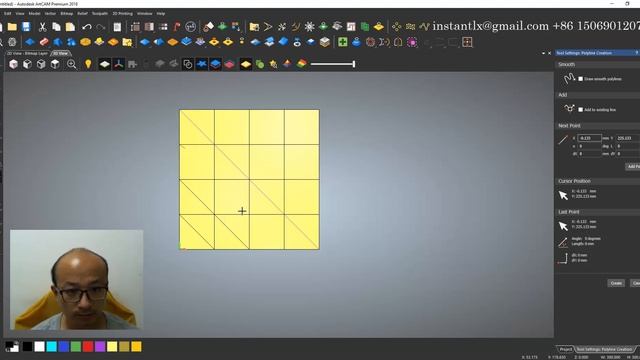Open the Toolpath menu
Screen dimensions: 640x360
(100, 13)
